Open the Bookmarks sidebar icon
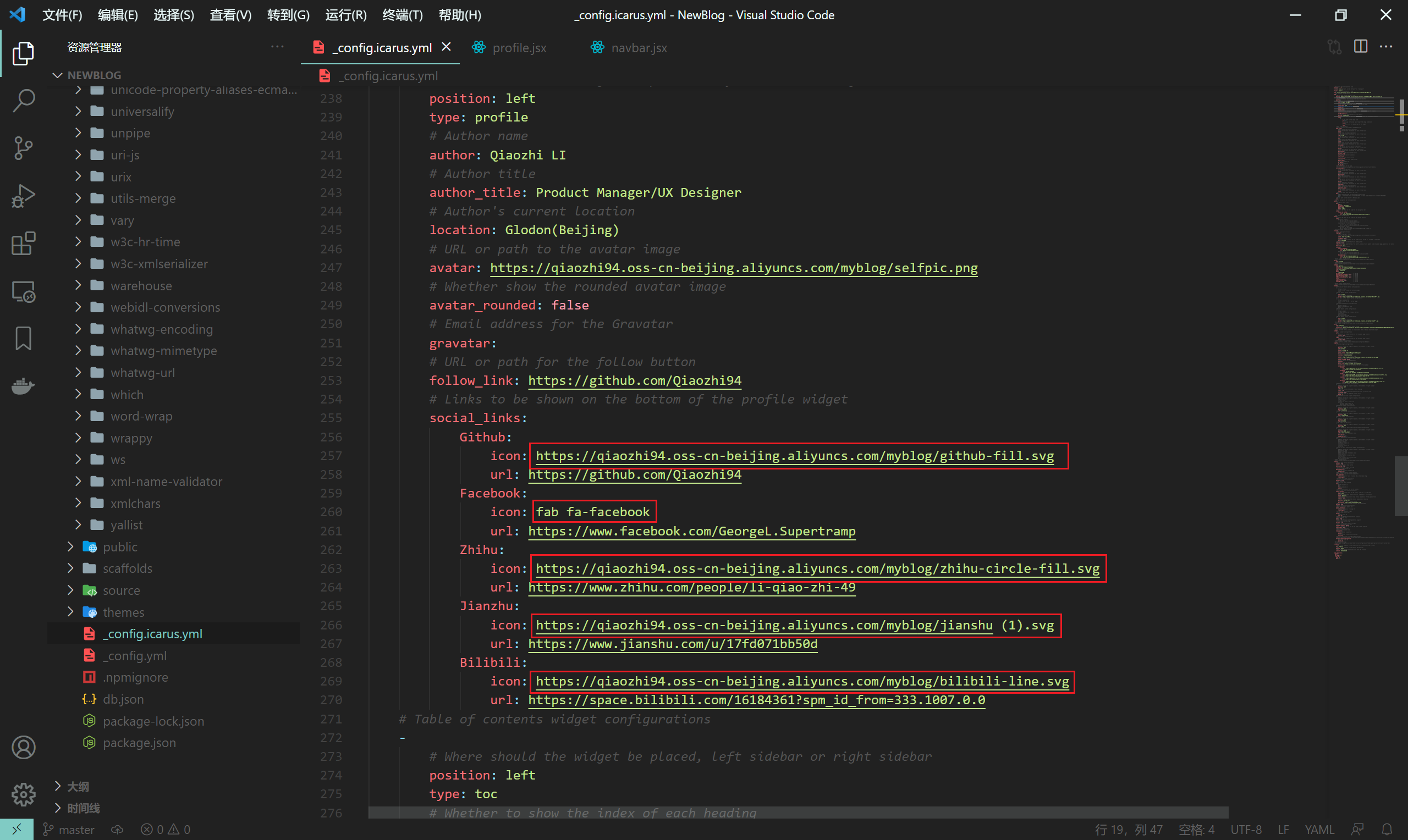The height and width of the screenshot is (840, 1408). click(23, 338)
